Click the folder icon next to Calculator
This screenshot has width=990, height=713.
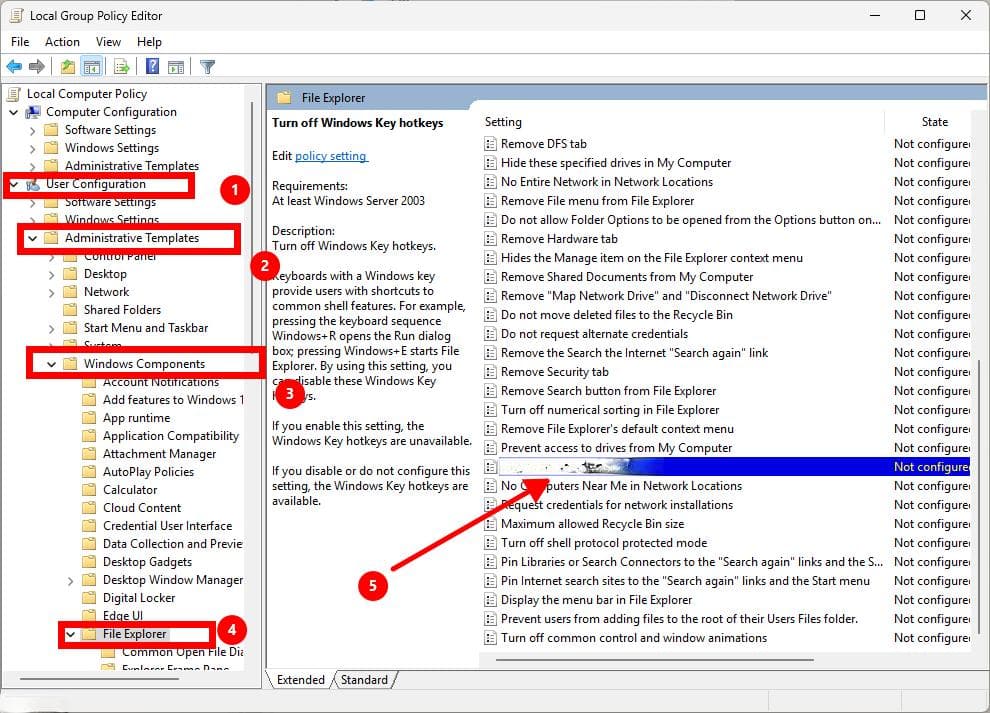[x=90, y=489]
